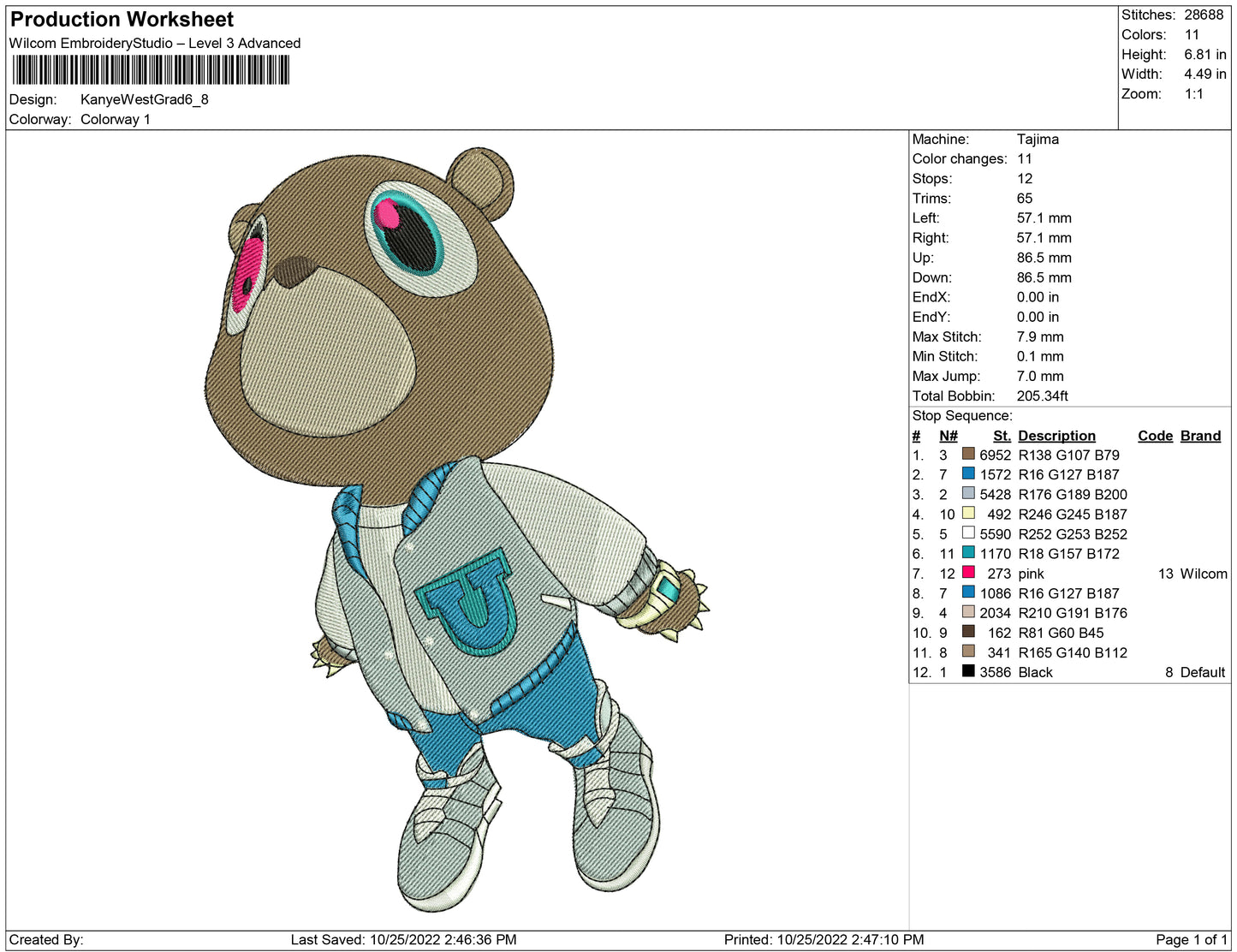Select the "Default" brand entry
This screenshot has height=952, width=1237.
click(x=1203, y=672)
